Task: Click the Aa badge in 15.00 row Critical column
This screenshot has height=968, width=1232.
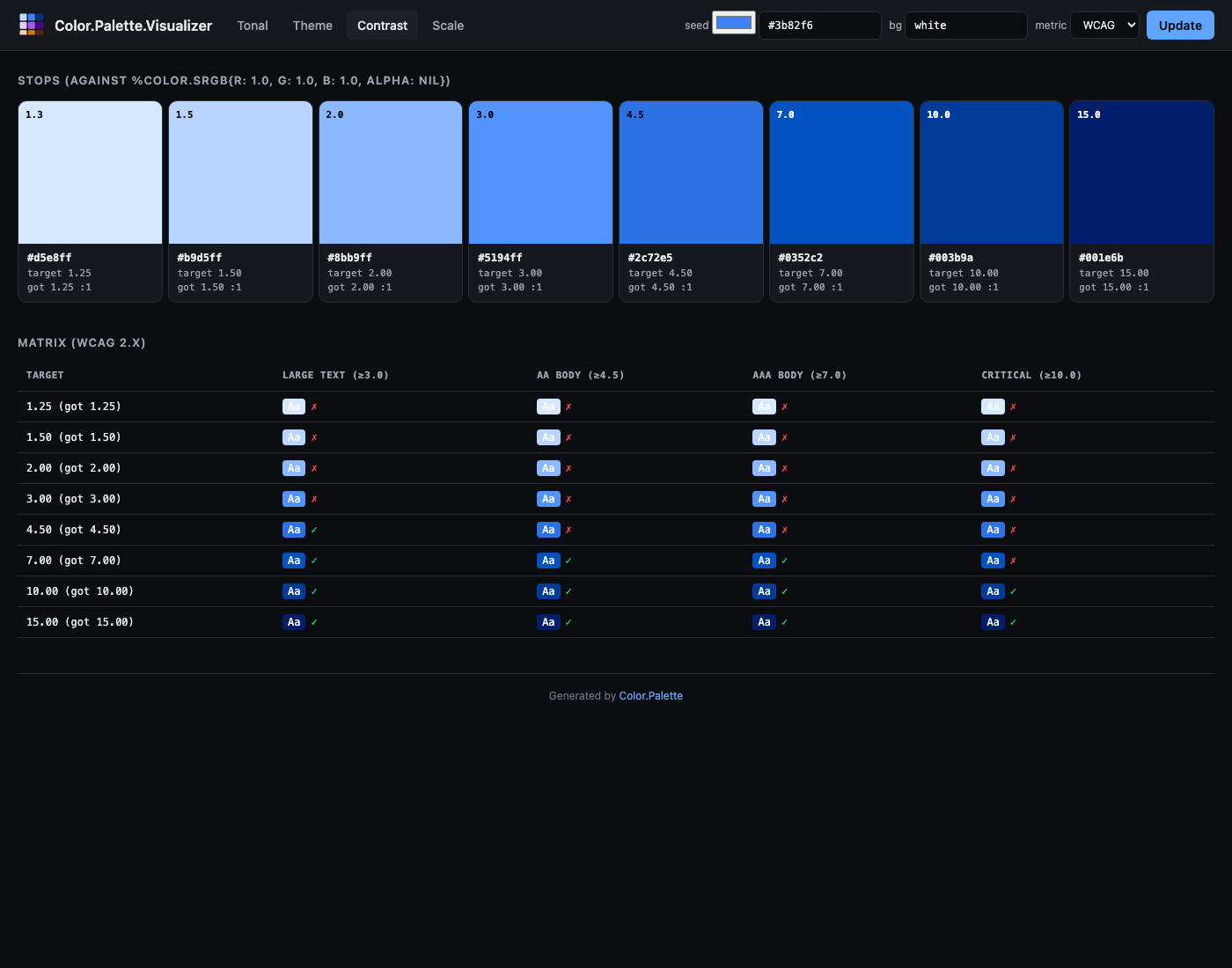Action: 993,622
